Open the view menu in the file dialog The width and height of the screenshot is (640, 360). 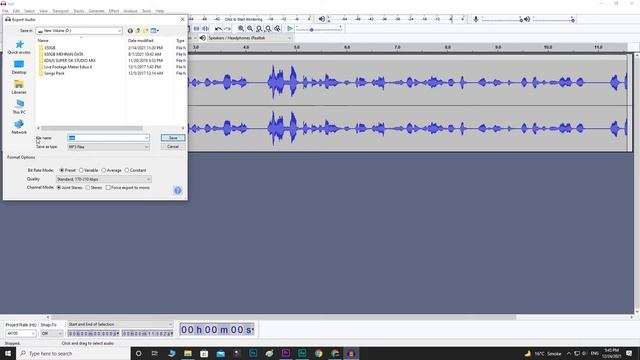(x=155, y=31)
